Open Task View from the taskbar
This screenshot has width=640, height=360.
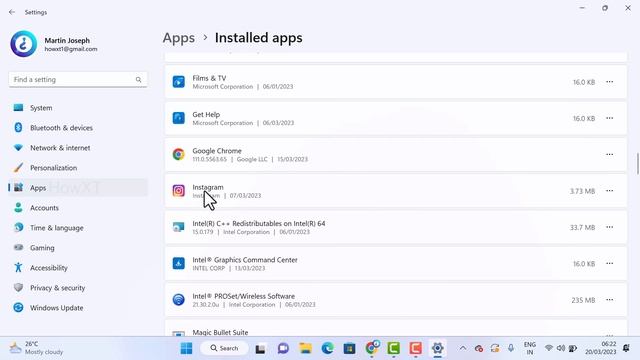tap(260, 349)
